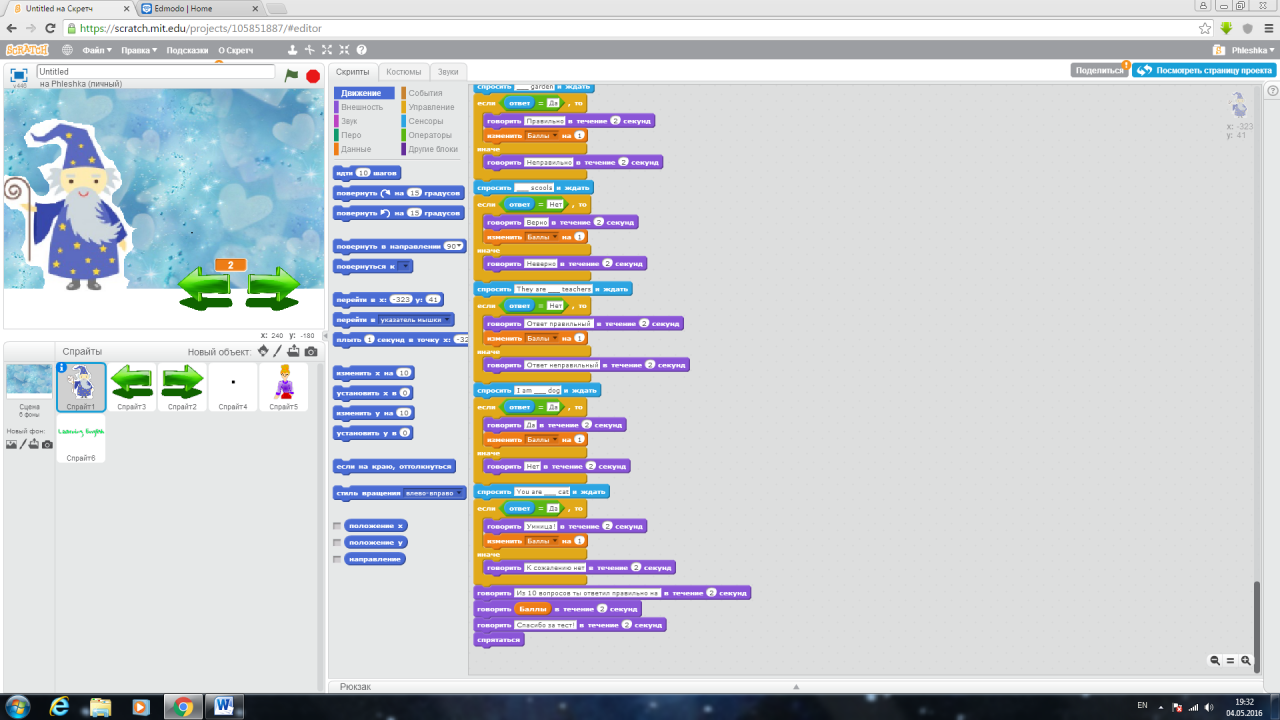The width and height of the screenshot is (1280, 720).
Task: Bookmark this page with the star icon
Action: point(1205,28)
